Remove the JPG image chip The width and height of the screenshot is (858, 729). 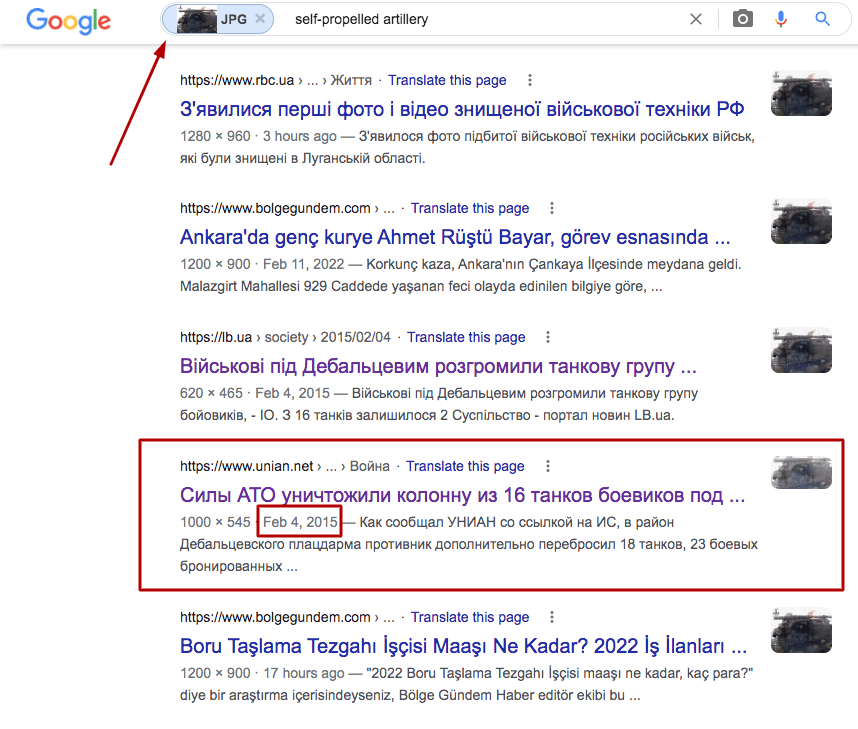click(x=260, y=19)
